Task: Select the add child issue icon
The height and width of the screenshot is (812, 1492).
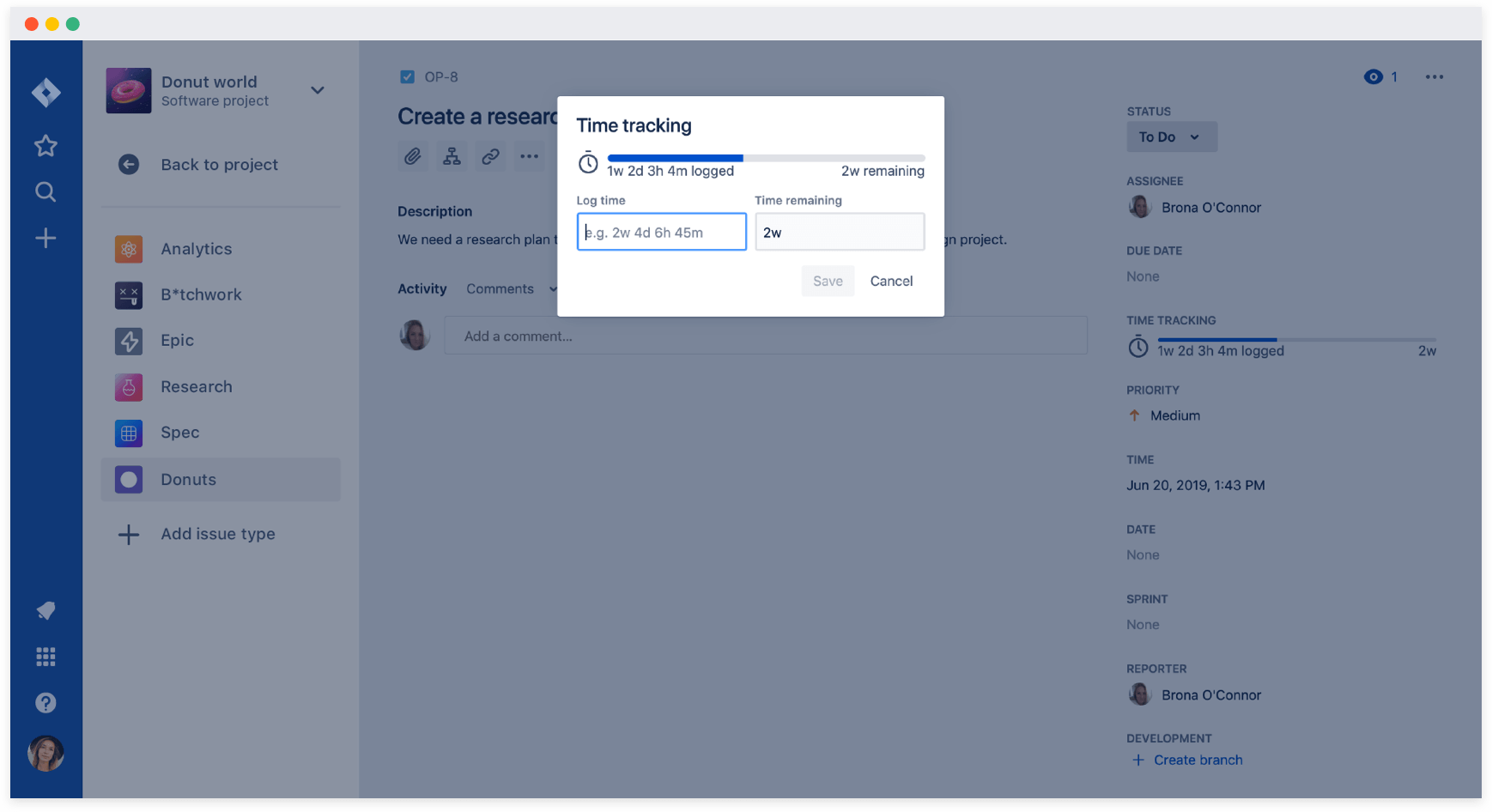Action: click(x=452, y=156)
